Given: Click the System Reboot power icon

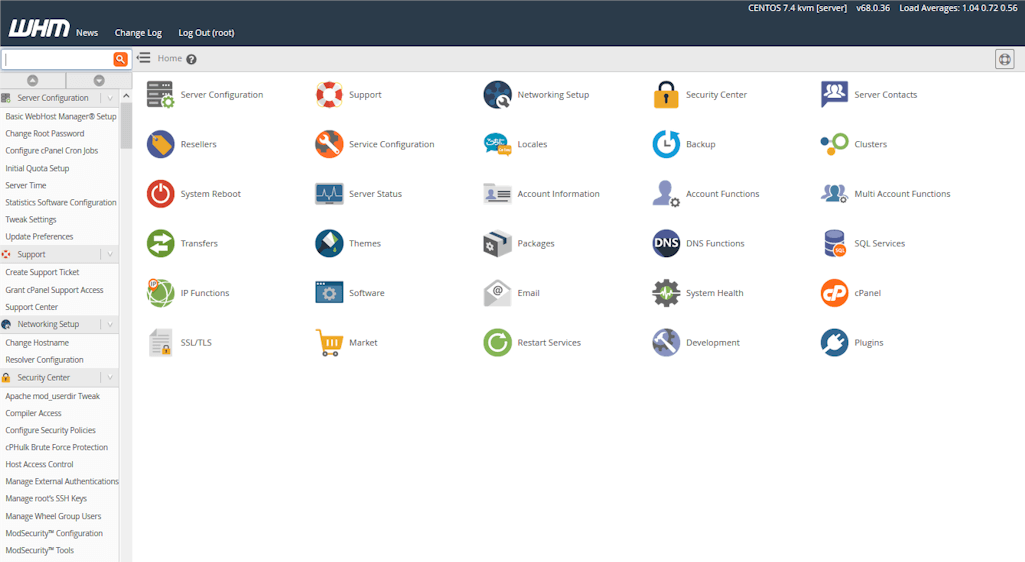Looking at the screenshot, I should pos(160,194).
